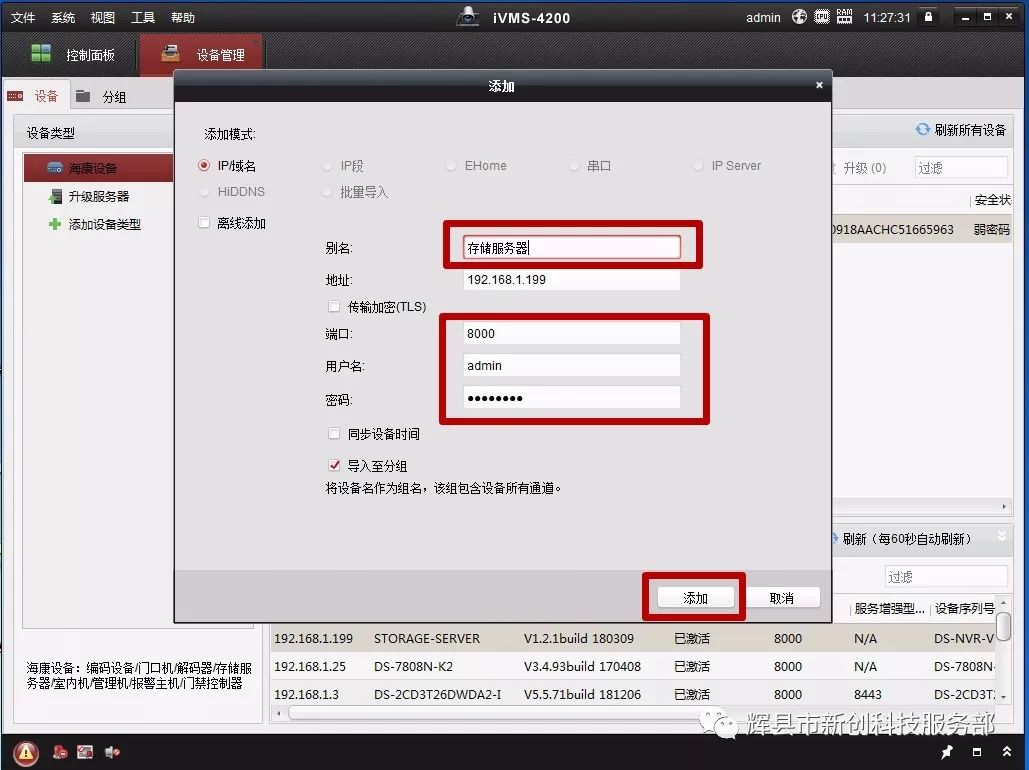This screenshot has width=1029, height=770.
Task: Click the 端口 input field
Action: coord(572,333)
